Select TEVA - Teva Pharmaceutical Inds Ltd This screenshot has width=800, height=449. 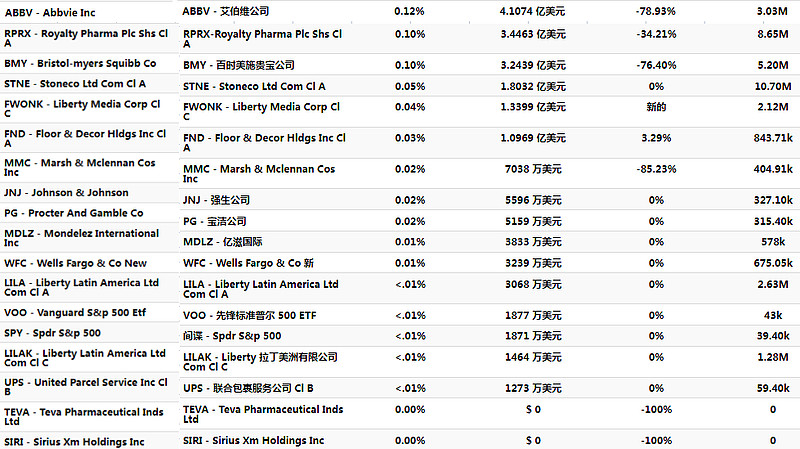[84, 416]
